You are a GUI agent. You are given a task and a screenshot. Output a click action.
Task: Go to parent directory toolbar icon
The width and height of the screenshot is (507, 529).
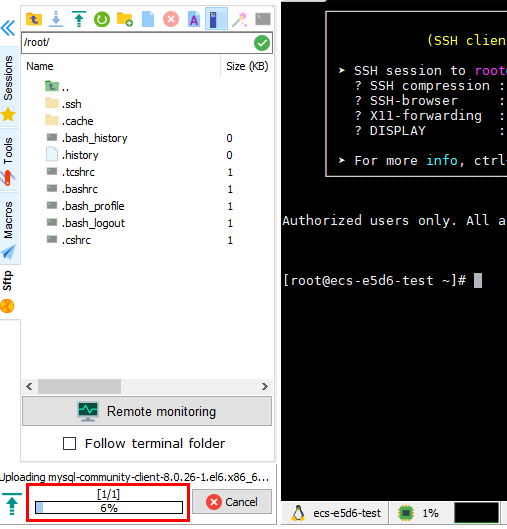click(x=34, y=19)
